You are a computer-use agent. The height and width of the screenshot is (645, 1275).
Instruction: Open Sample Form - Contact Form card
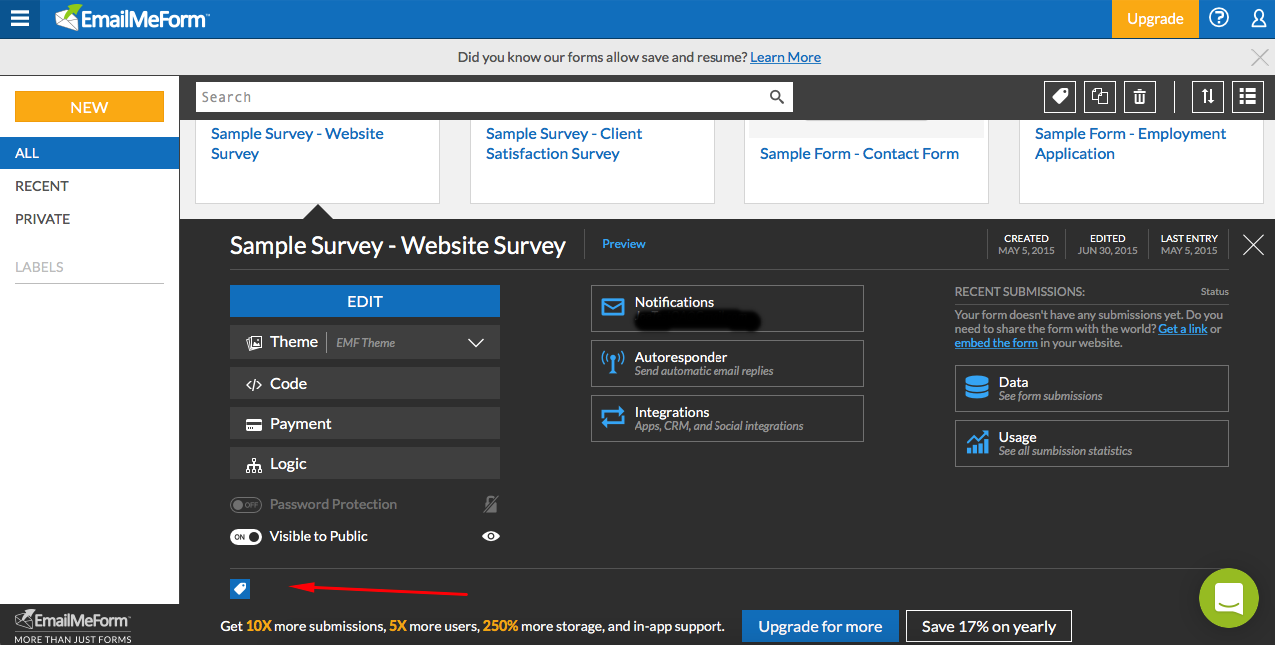pyautogui.click(x=866, y=160)
